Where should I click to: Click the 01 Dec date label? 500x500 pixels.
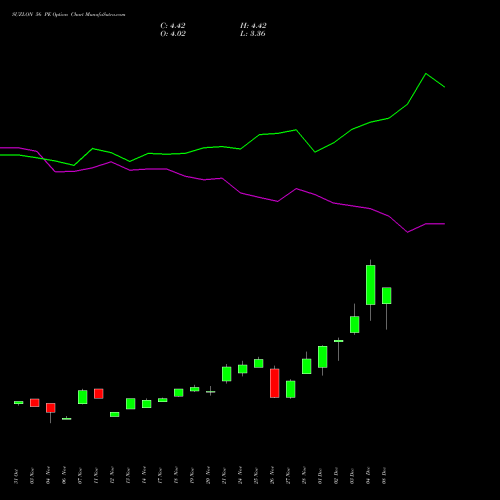(320, 476)
